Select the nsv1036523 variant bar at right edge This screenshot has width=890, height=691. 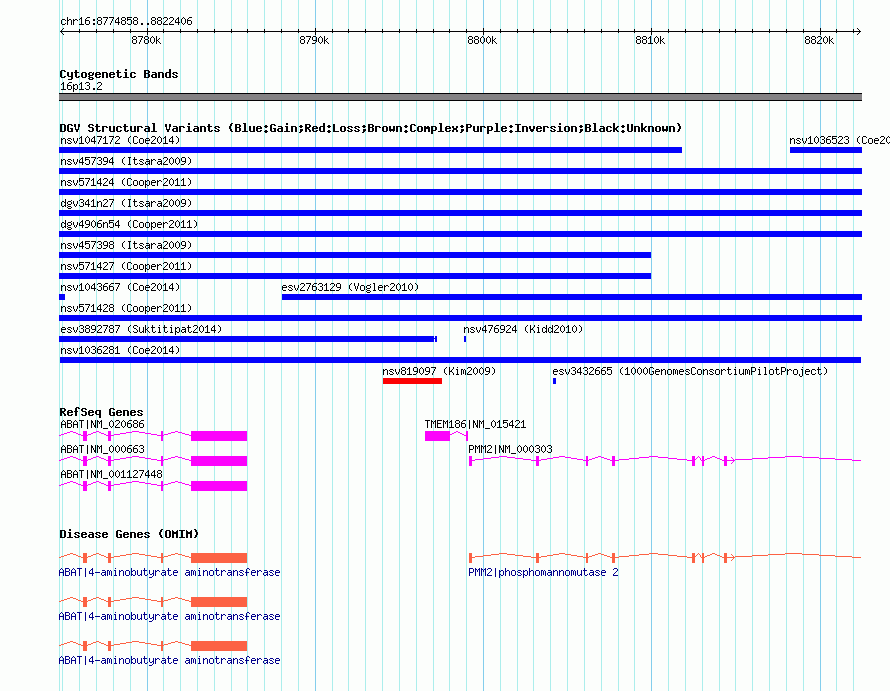click(826, 150)
